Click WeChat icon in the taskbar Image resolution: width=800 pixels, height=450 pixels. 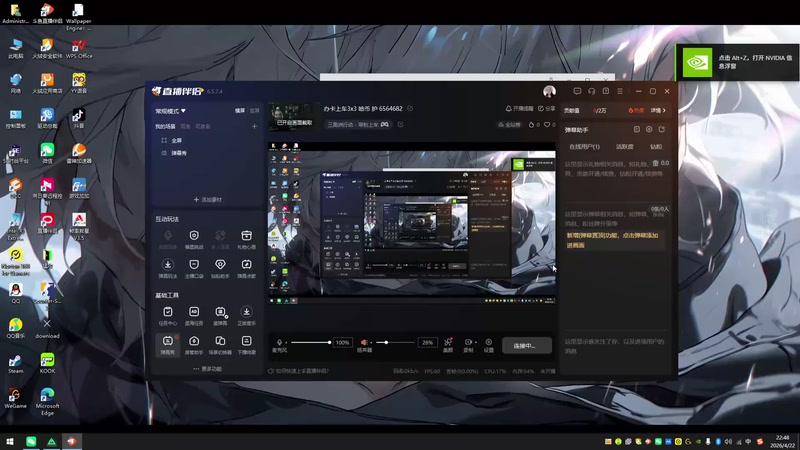[x=31, y=441]
